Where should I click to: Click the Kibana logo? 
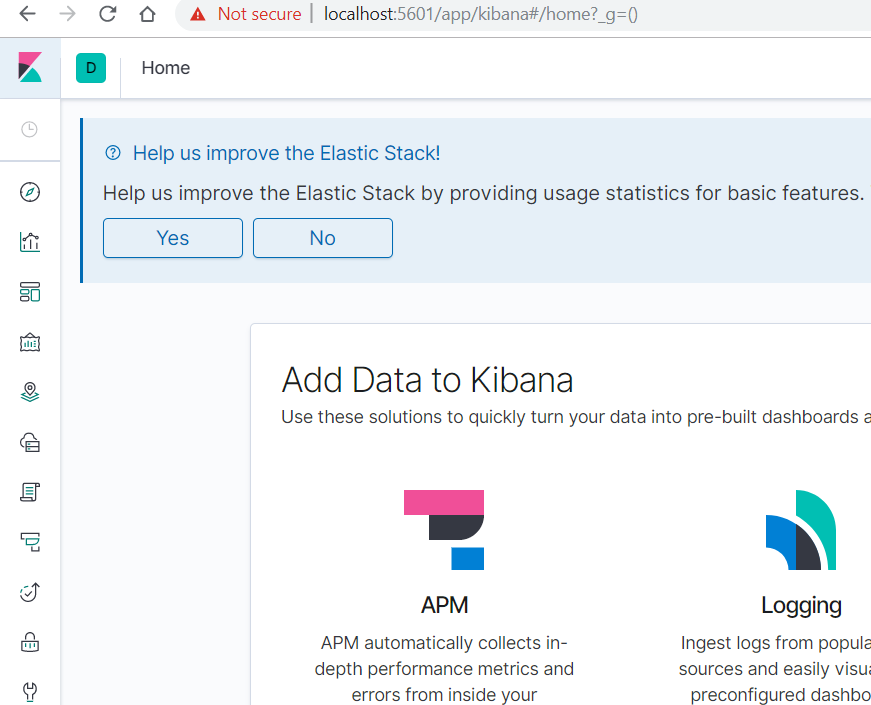click(30, 68)
